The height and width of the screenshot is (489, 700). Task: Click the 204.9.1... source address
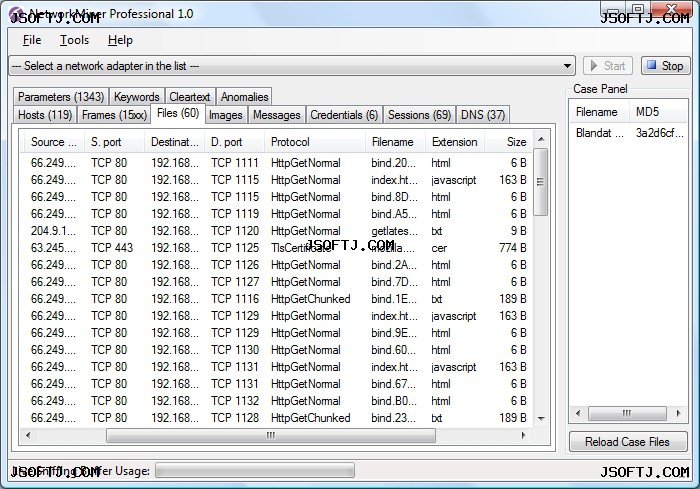(x=53, y=231)
